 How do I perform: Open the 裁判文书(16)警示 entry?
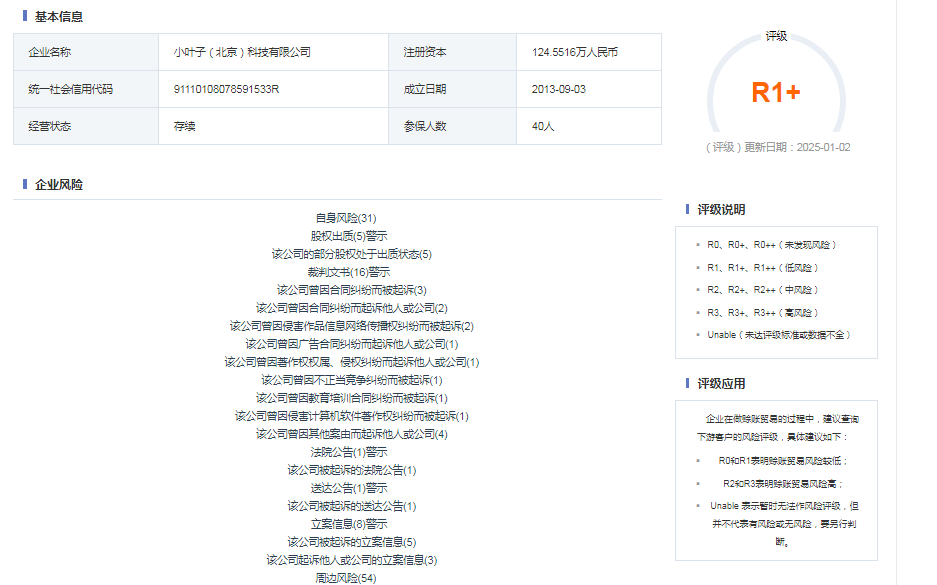click(349, 272)
